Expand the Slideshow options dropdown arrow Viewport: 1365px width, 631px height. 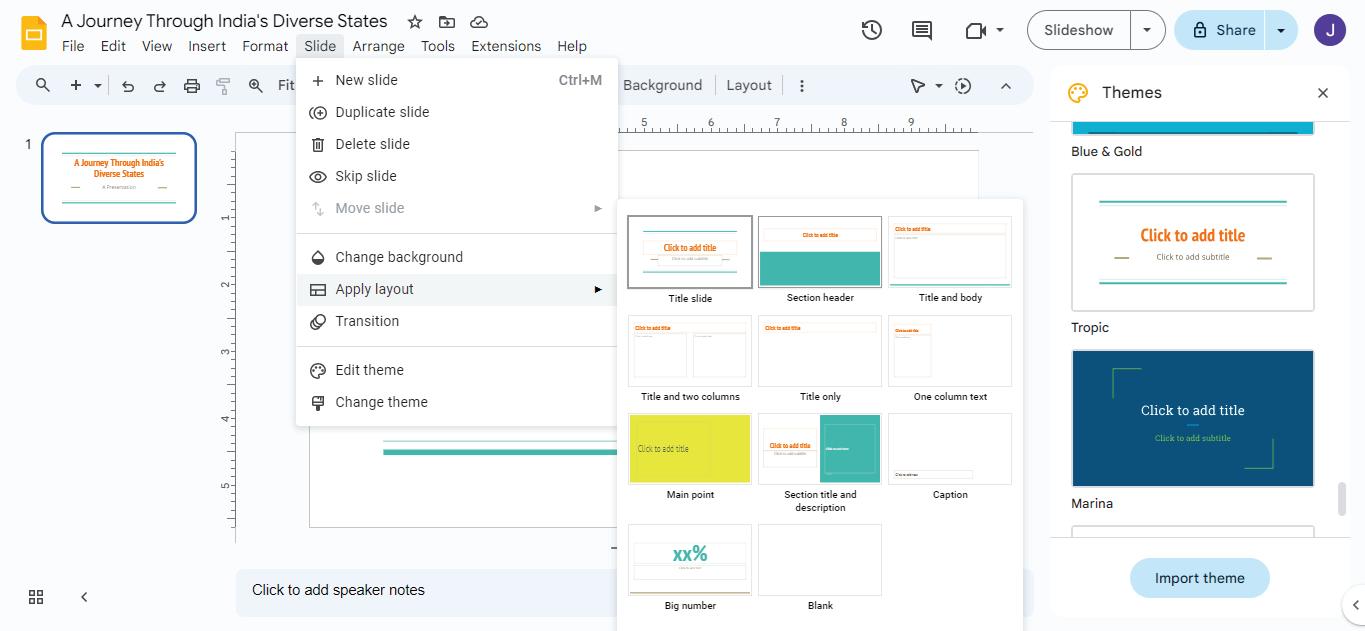click(1147, 30)
